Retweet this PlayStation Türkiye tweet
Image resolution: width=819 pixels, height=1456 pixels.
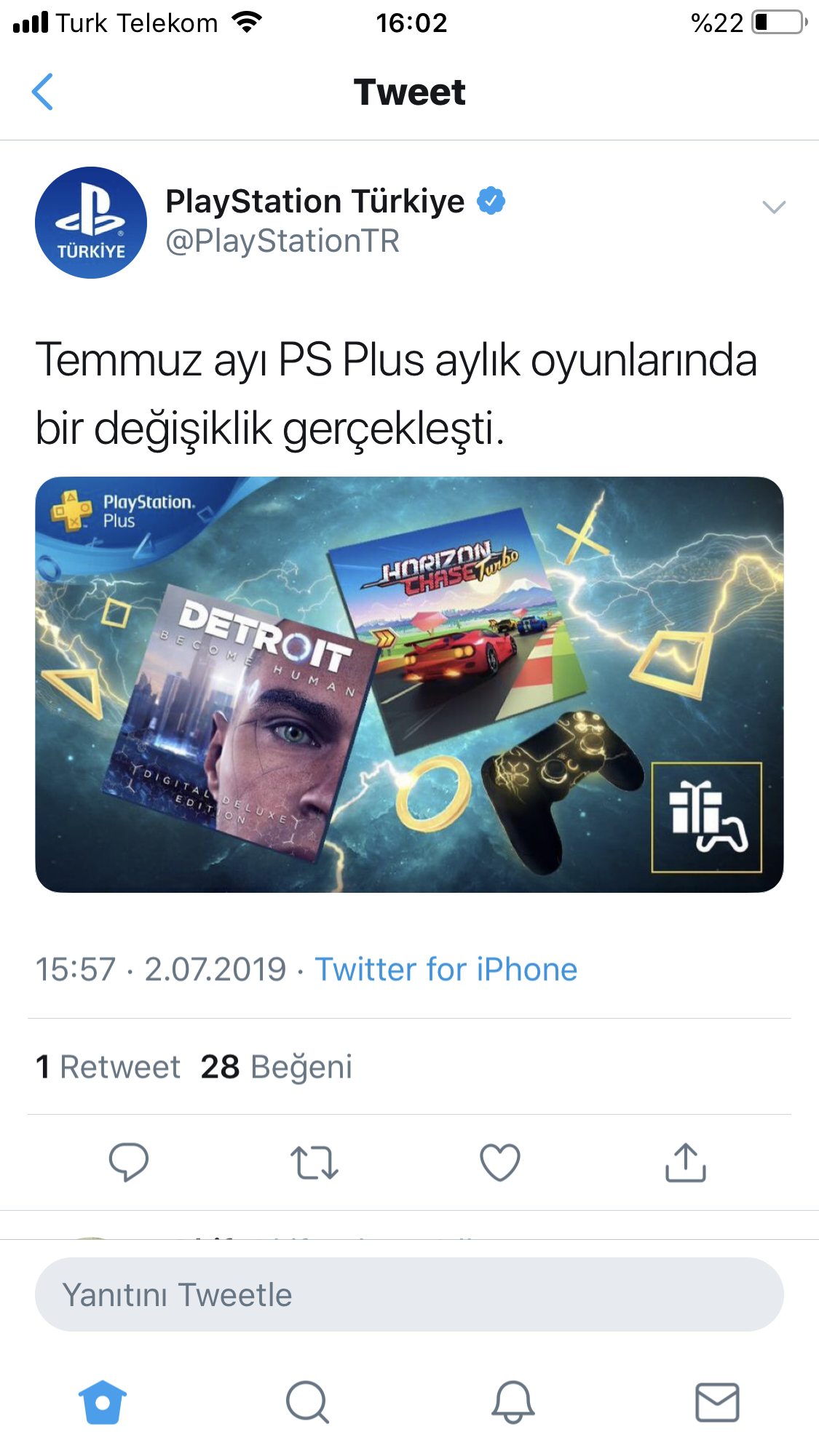(x=314, y=1162)
